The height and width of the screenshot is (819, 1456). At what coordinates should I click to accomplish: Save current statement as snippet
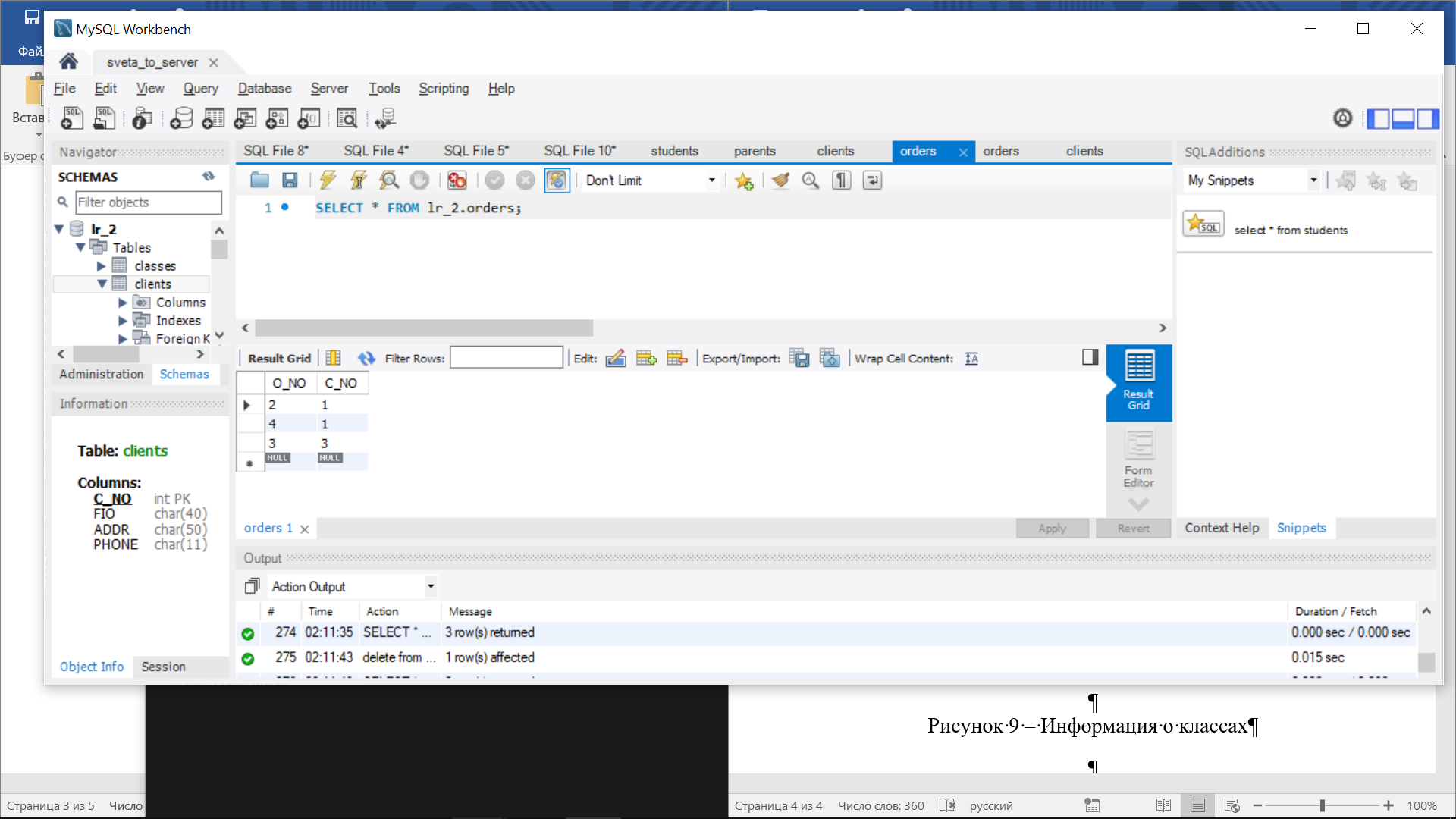(x=744, y=180)
